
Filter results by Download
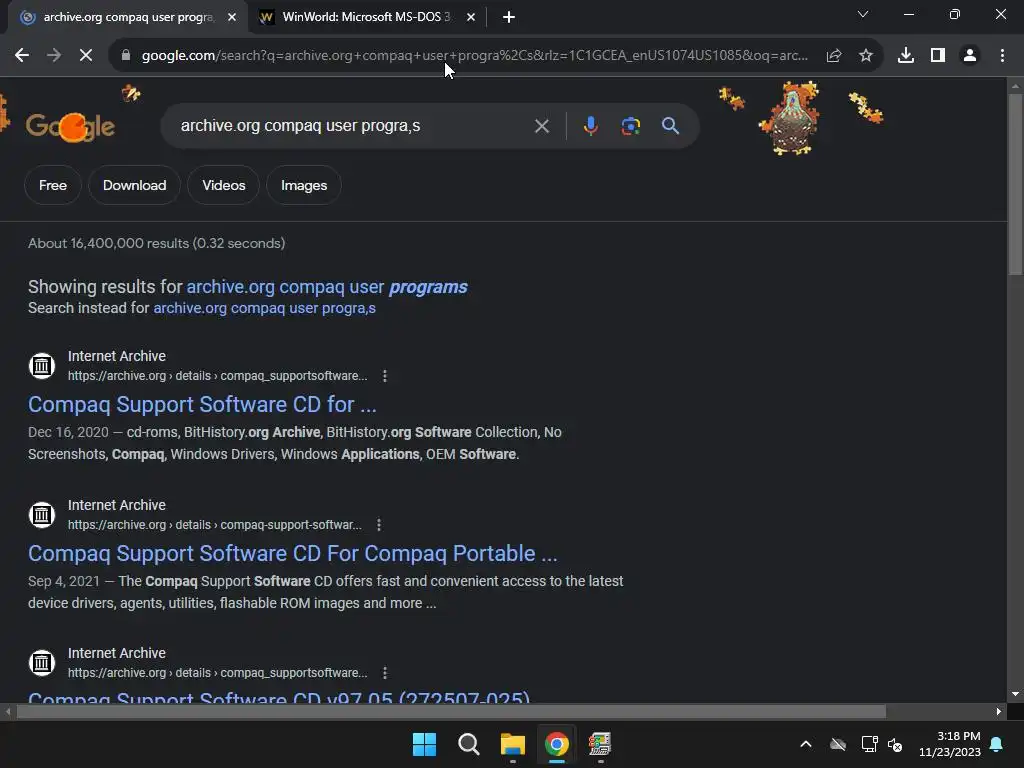tap(135, 185)
